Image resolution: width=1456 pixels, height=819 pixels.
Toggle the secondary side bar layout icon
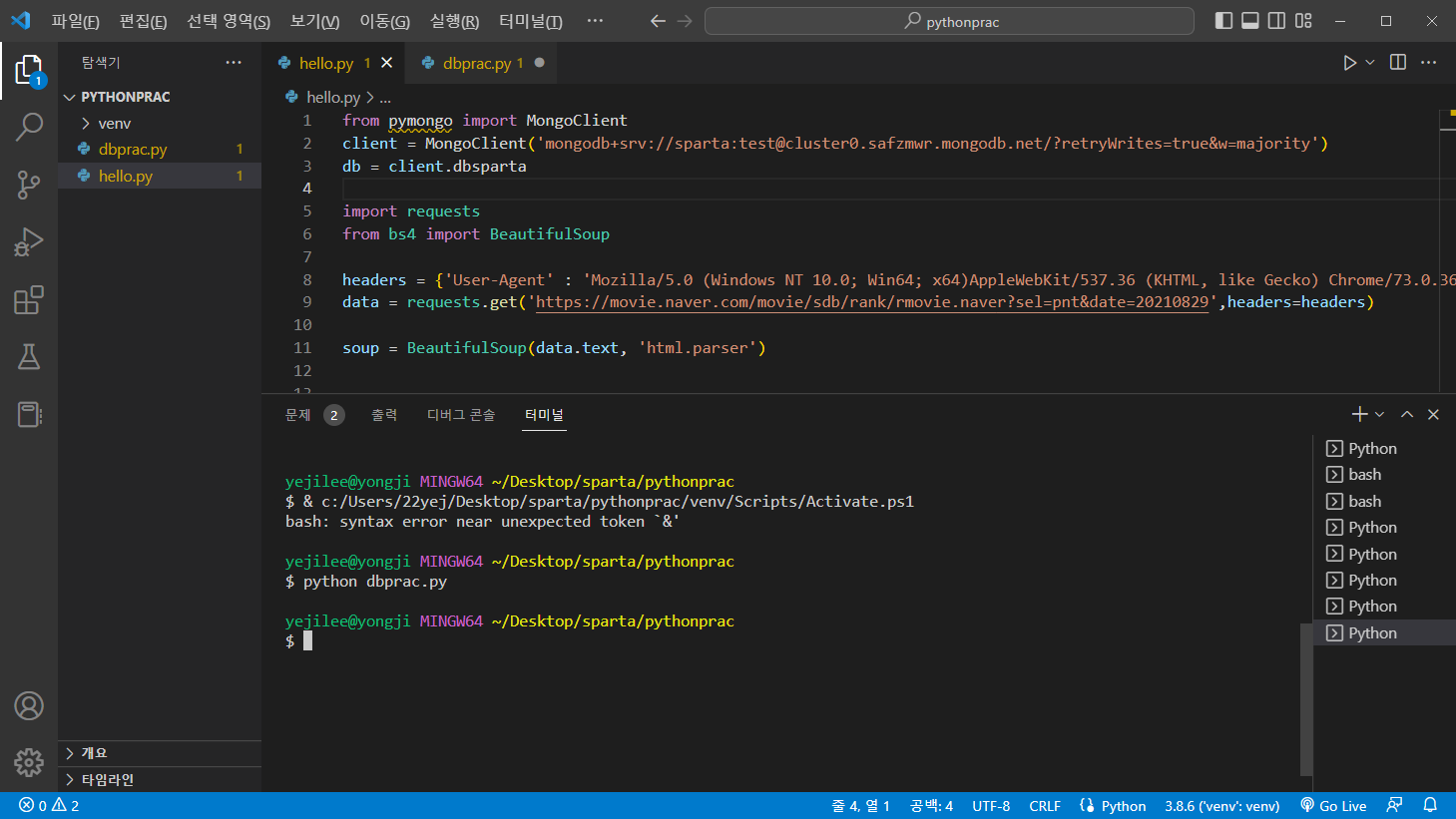(1276, 21)
